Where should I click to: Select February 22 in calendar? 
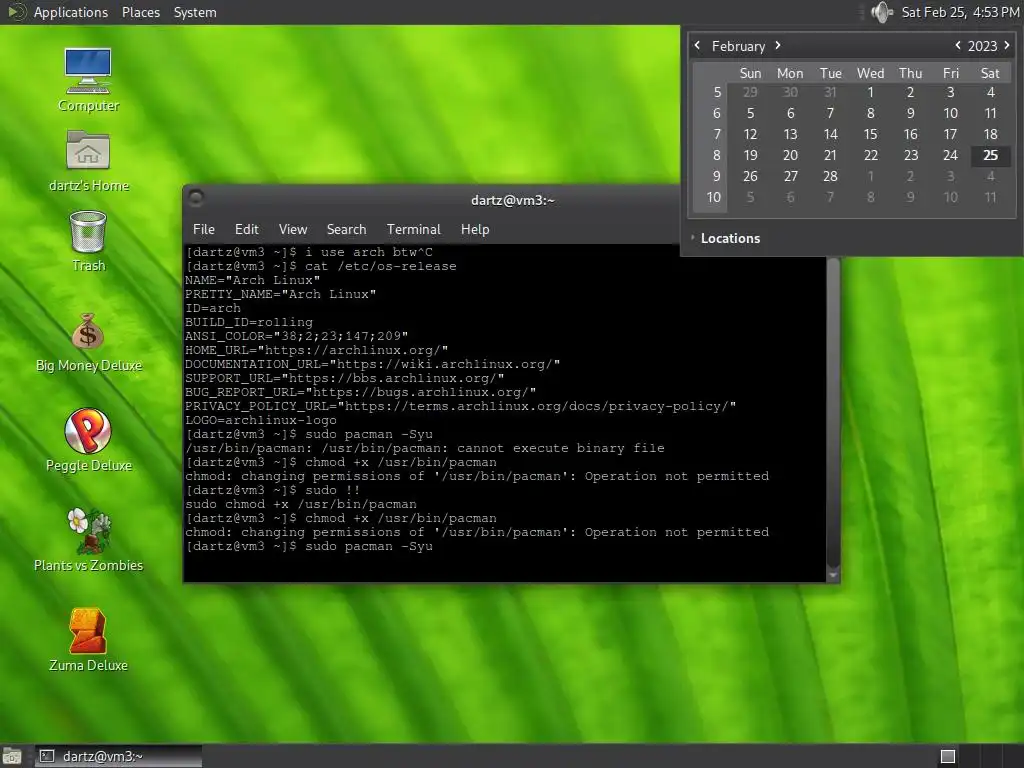coord(871,155)
